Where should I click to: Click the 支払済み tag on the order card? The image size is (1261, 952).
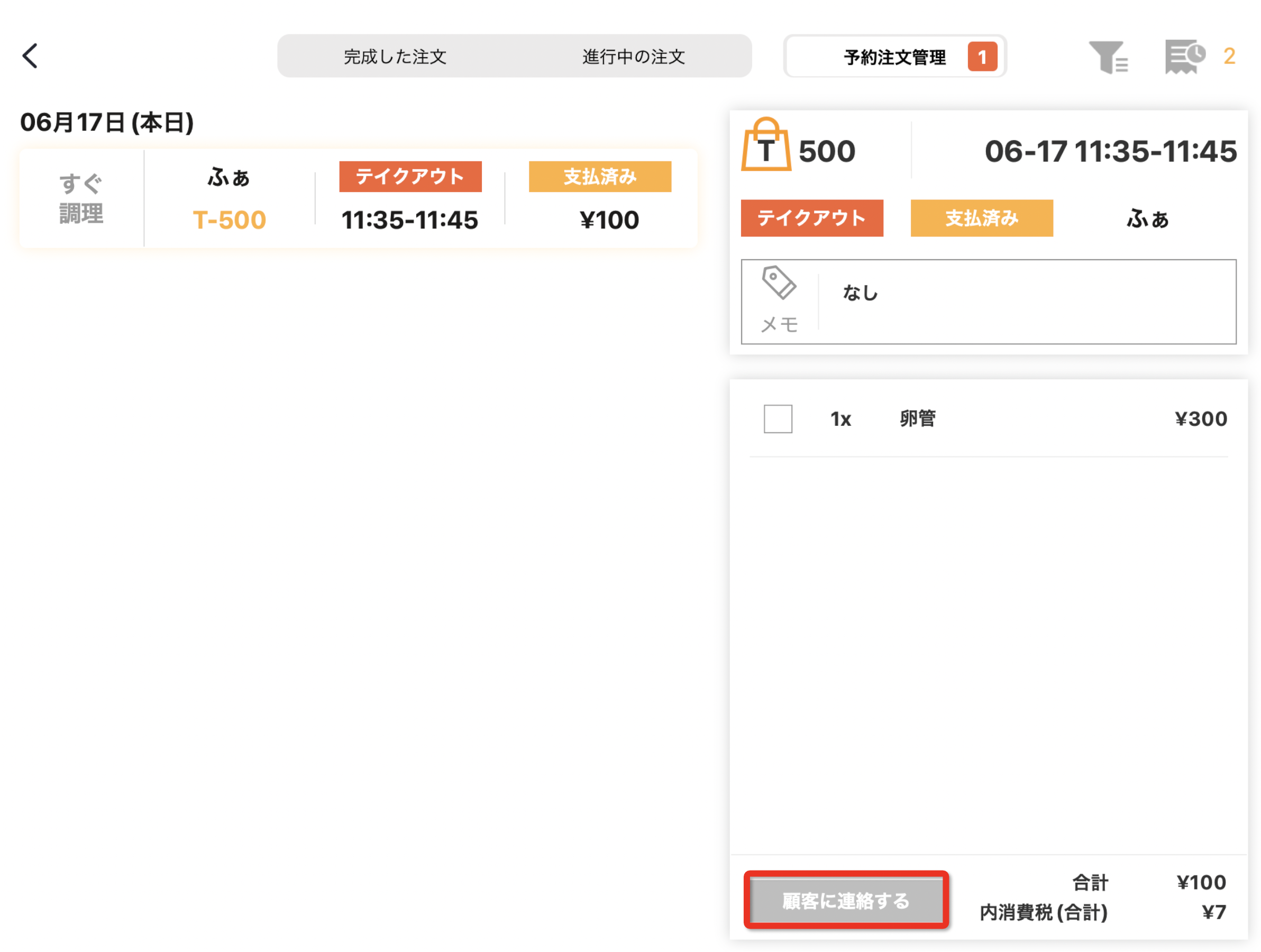pyautogui.click(x=600, y=177)
